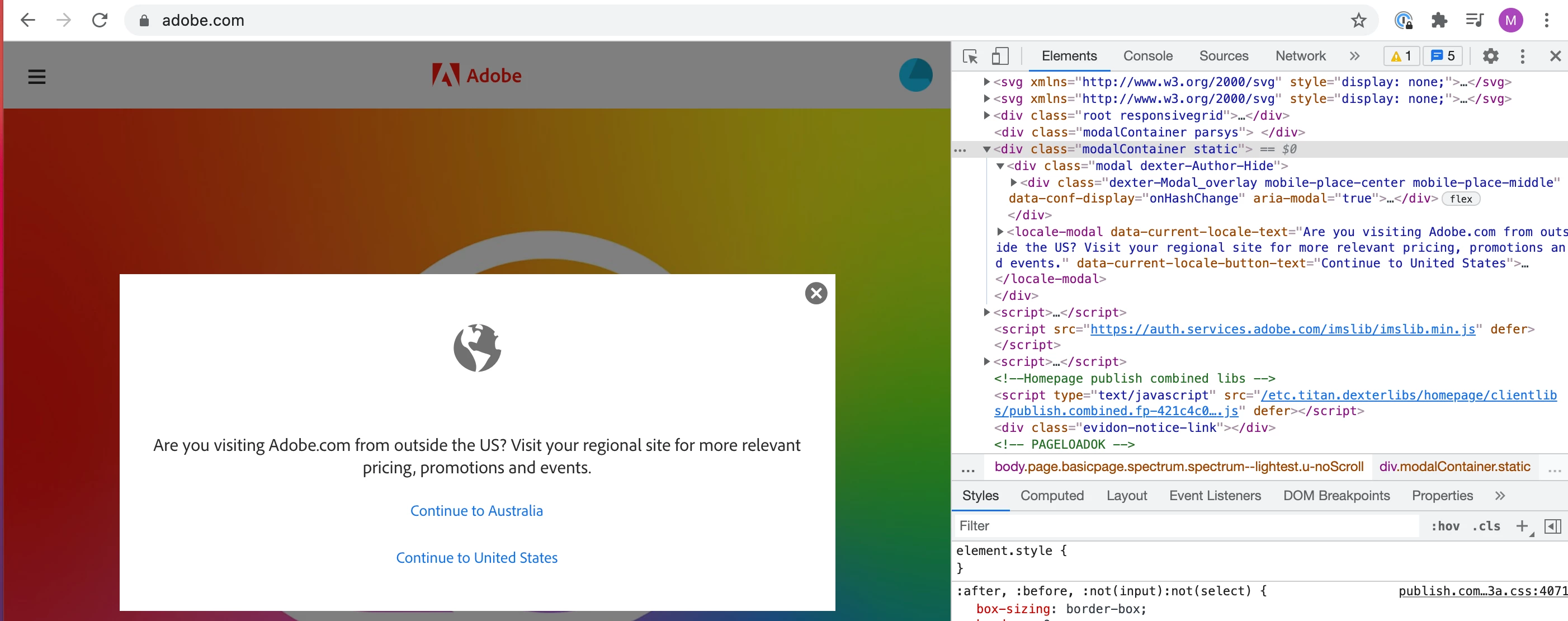Open the browser extensions puzzle icon

click(x=1439, y=21)
